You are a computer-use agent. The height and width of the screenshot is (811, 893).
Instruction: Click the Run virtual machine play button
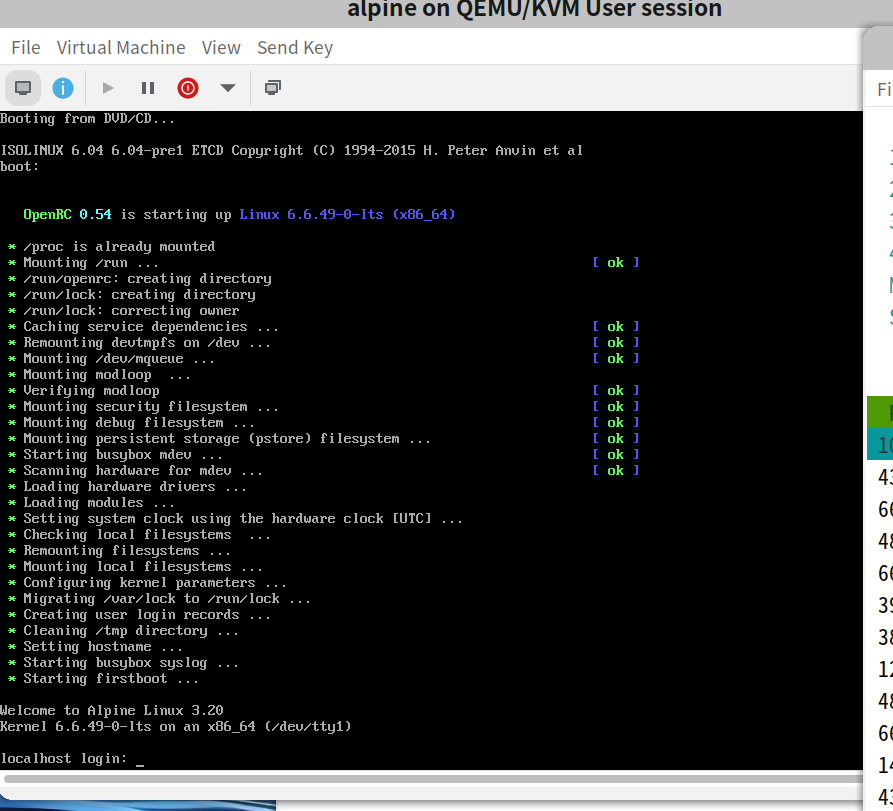(x=108, y=88)
